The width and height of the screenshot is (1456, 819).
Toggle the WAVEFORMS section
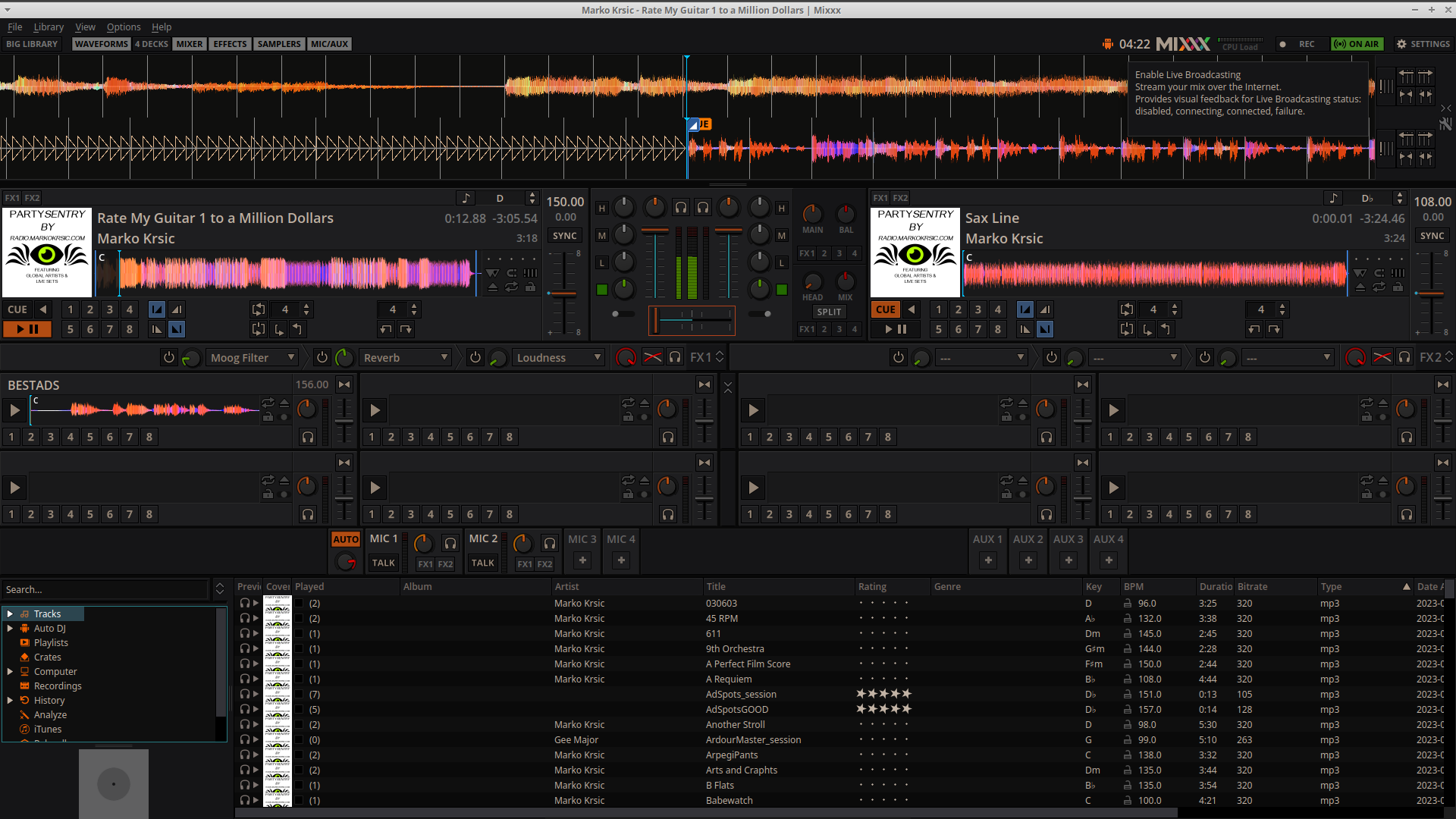pos(102,44)
